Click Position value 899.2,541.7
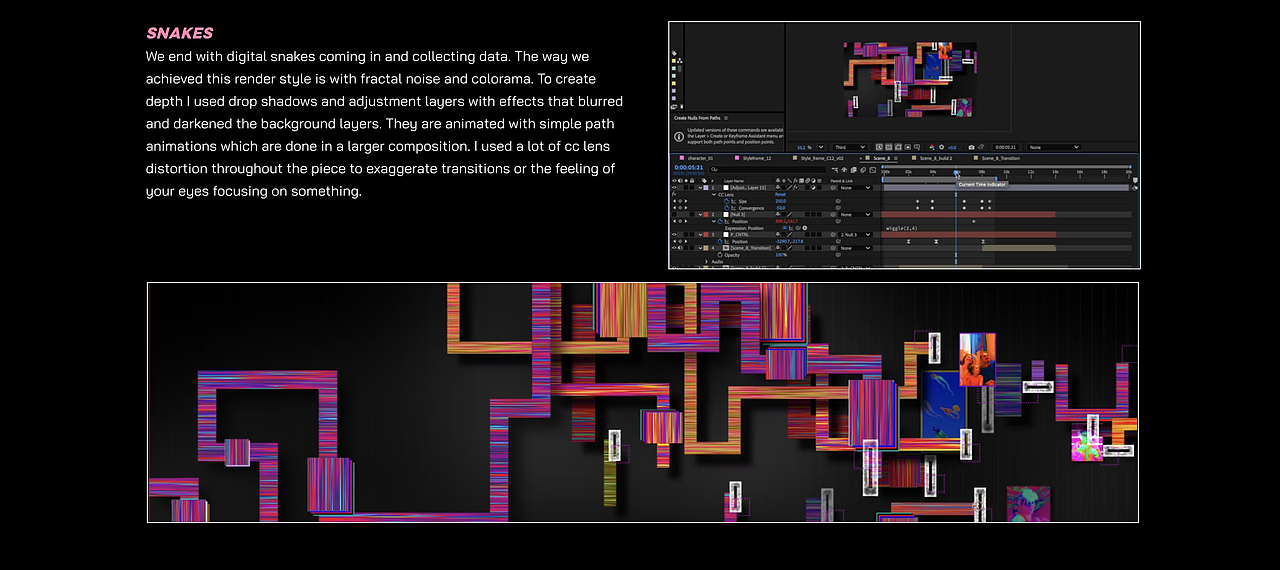The image size is (1280, 570). coord(787,221)
